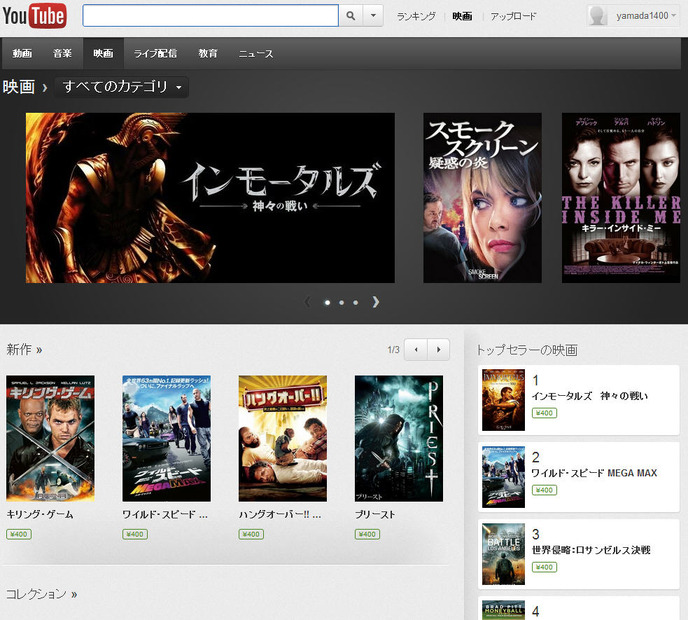Screen dimensions: 688x620
Task: Open the コレクション section link
Action: click(x=42, y=594)
